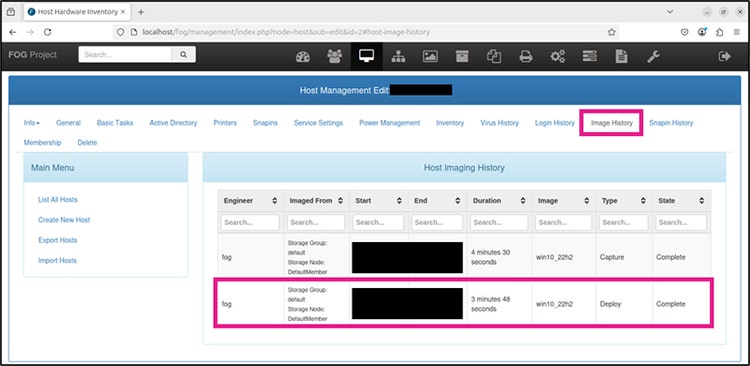The width and height of the screenshot is (750, 366).
Task: Switch to the Service Settings tab
Action: pos(319,123)
